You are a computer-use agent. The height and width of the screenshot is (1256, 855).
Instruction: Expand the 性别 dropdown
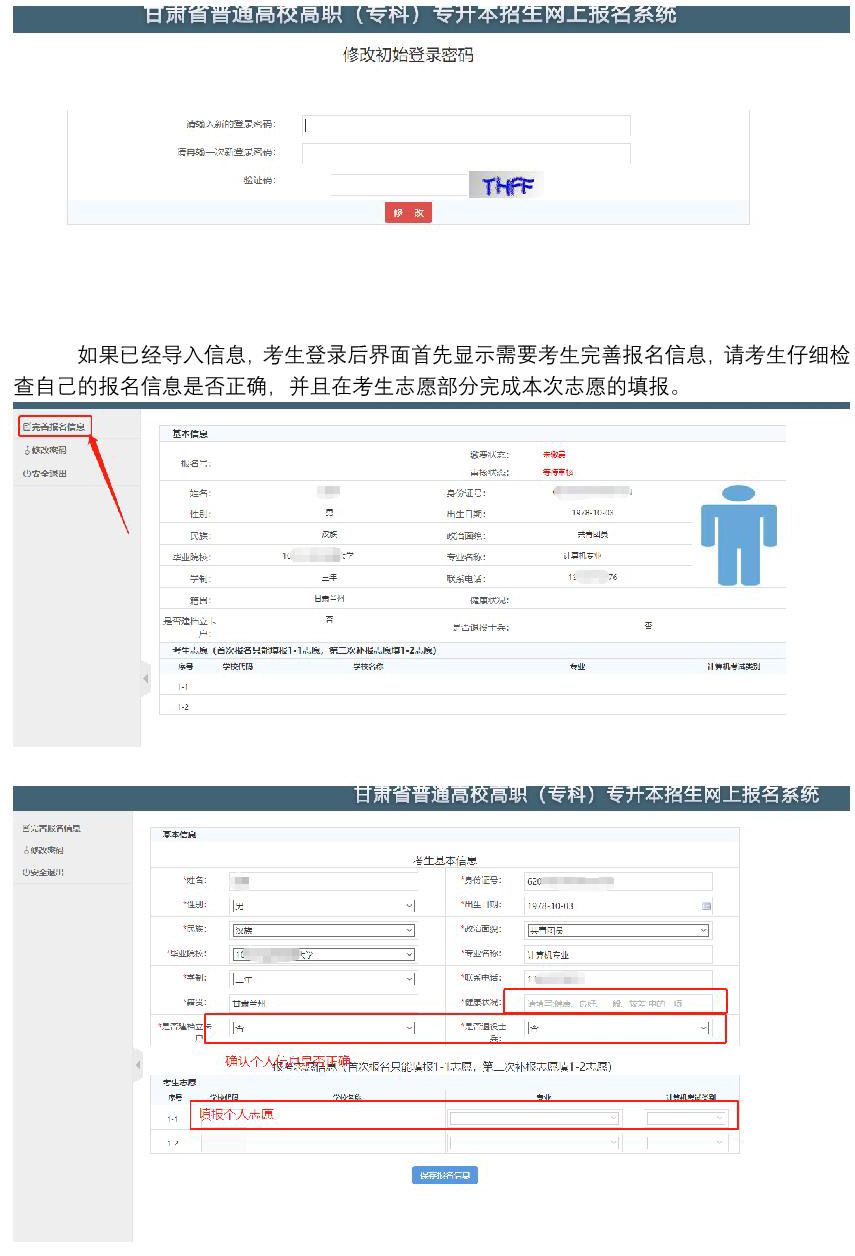(x=322, y=906)
